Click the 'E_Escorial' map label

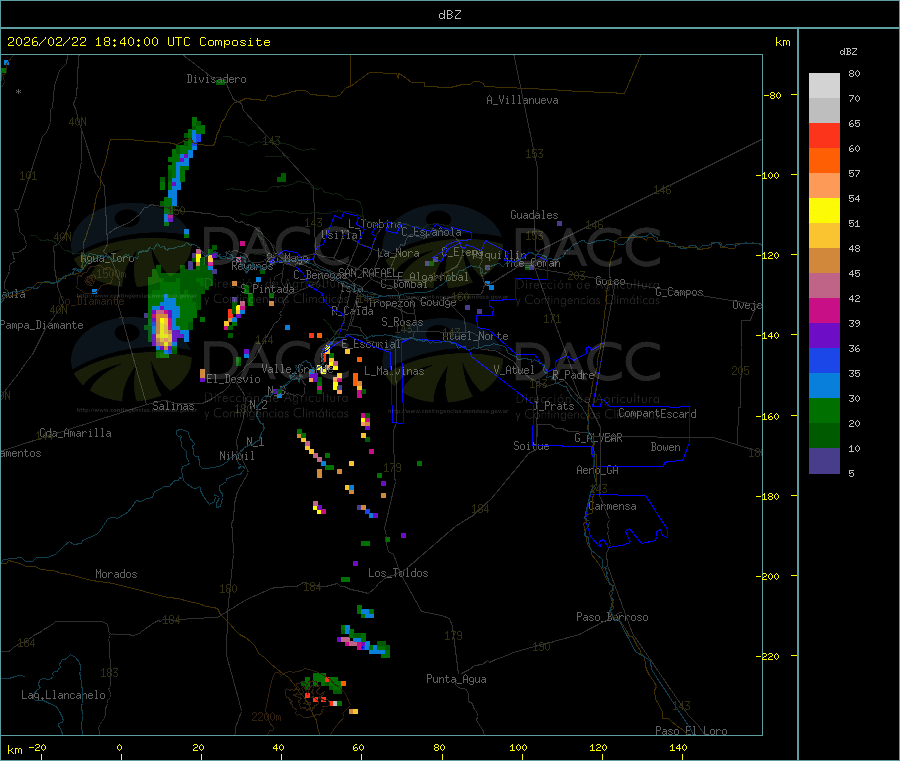click(371, 344)
